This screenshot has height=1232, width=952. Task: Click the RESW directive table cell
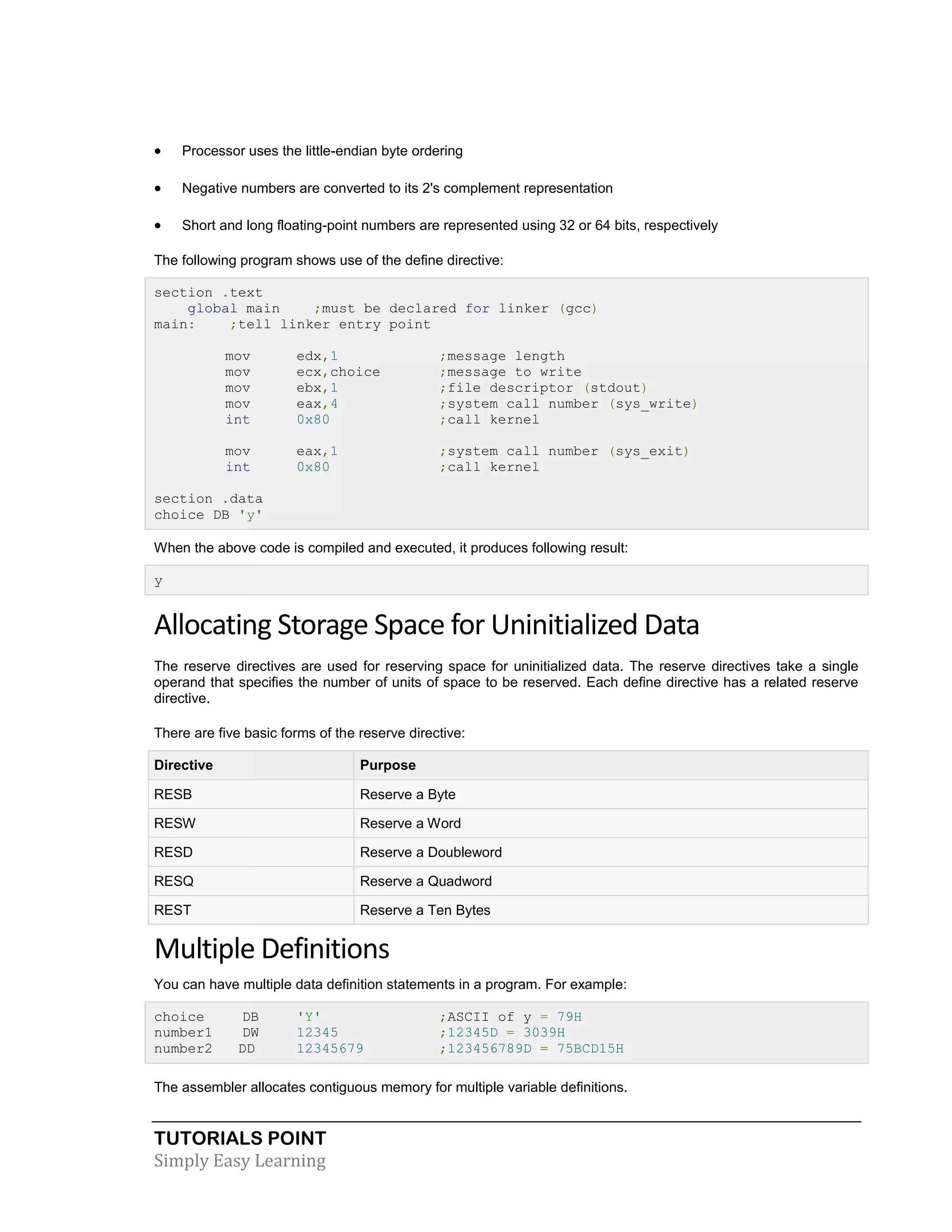click(175, 823)
